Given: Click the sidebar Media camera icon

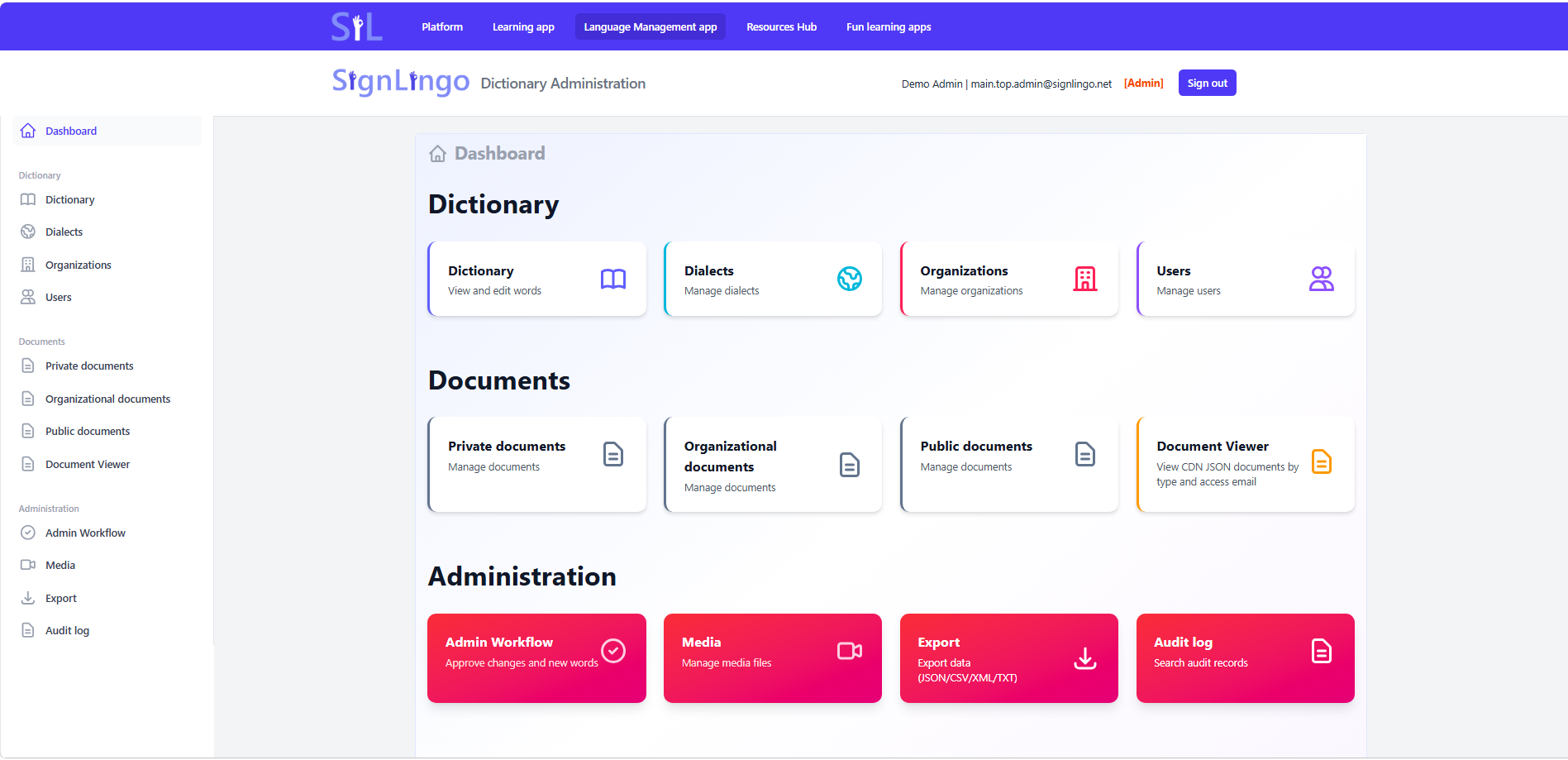Looking at the screenshot, I should (28, 565).
